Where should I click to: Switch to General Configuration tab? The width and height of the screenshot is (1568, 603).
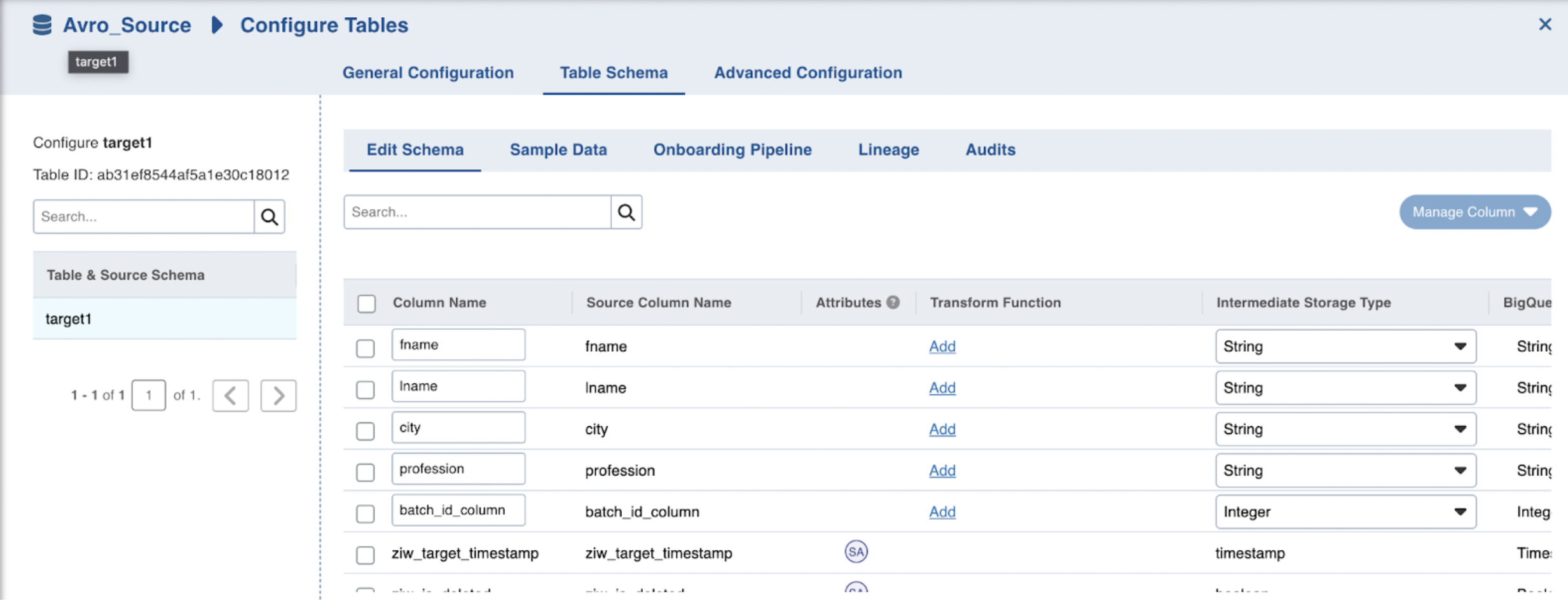tap(428, 73)
